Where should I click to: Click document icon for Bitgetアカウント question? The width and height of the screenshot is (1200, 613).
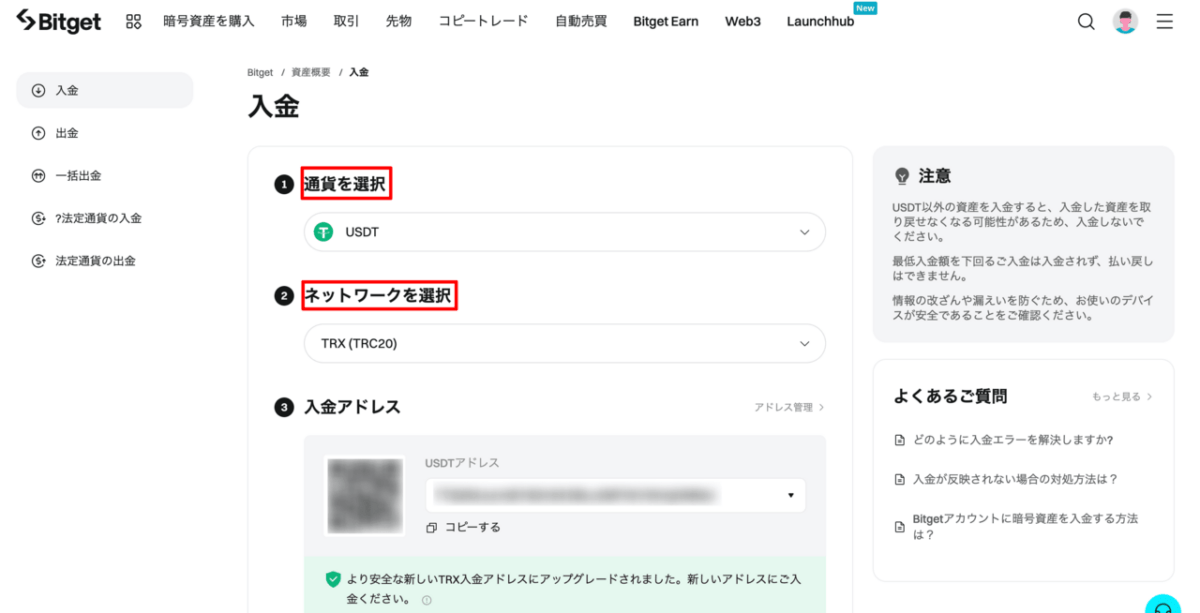pyautogui.click(x=899, y=527)
